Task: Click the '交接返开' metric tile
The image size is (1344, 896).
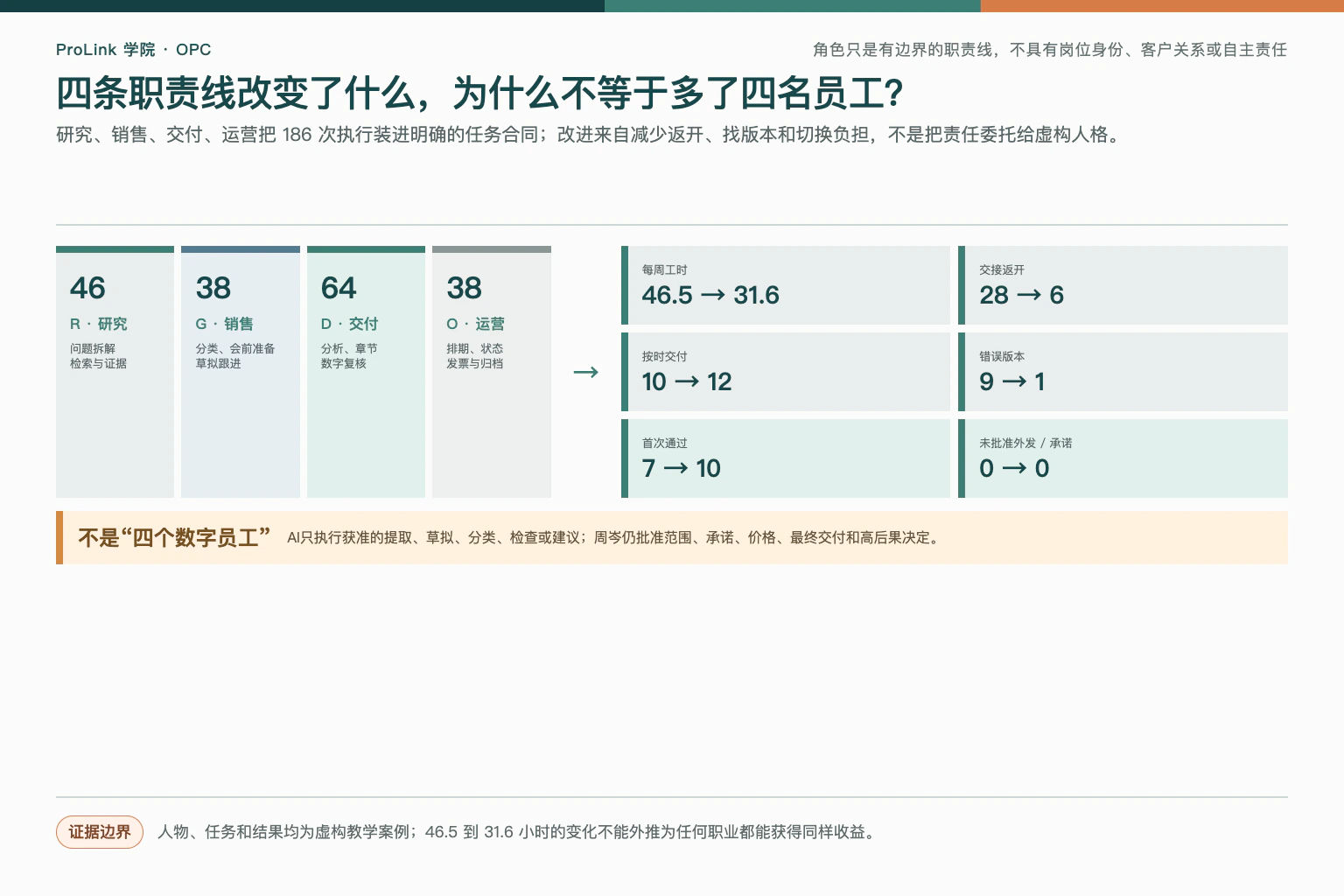Action: (1123, 285)
